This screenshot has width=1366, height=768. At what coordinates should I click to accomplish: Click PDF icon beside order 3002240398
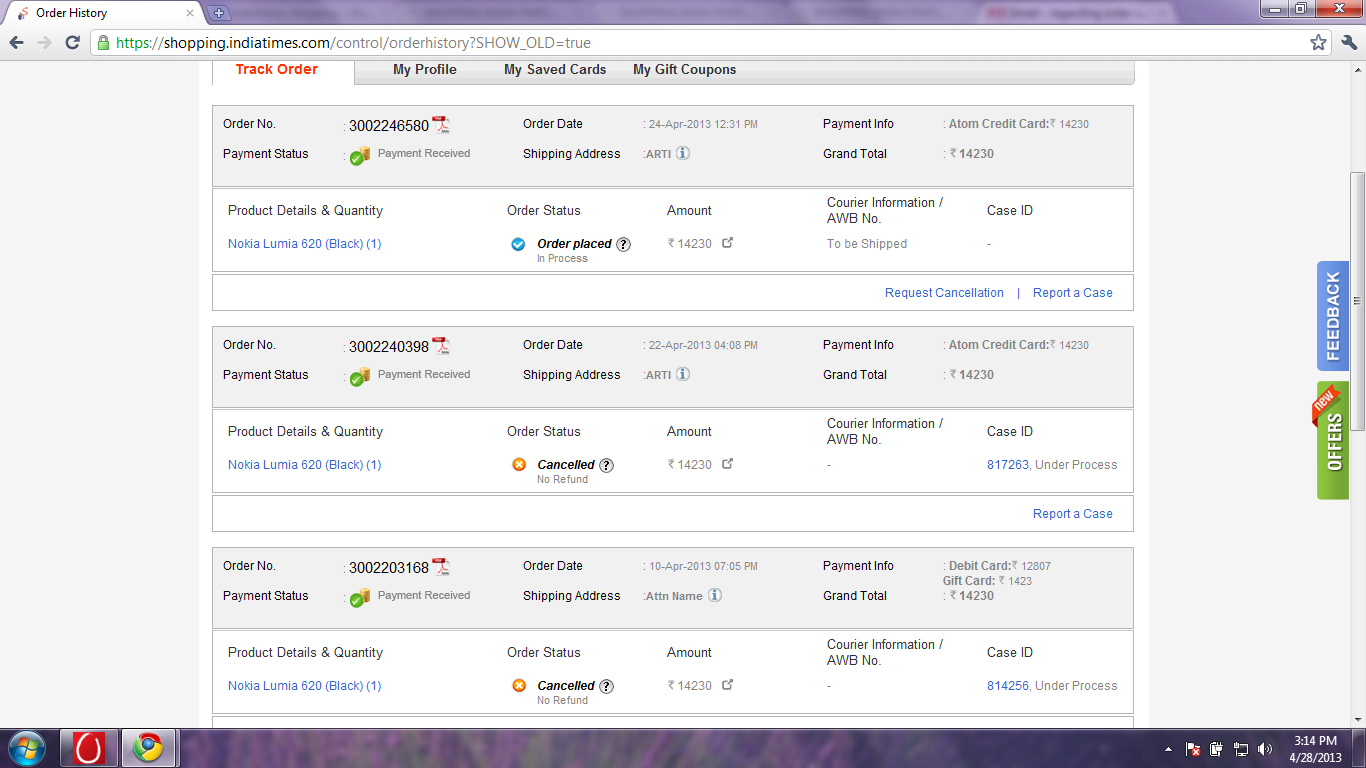pyautogui.click(x=441, y=346)
